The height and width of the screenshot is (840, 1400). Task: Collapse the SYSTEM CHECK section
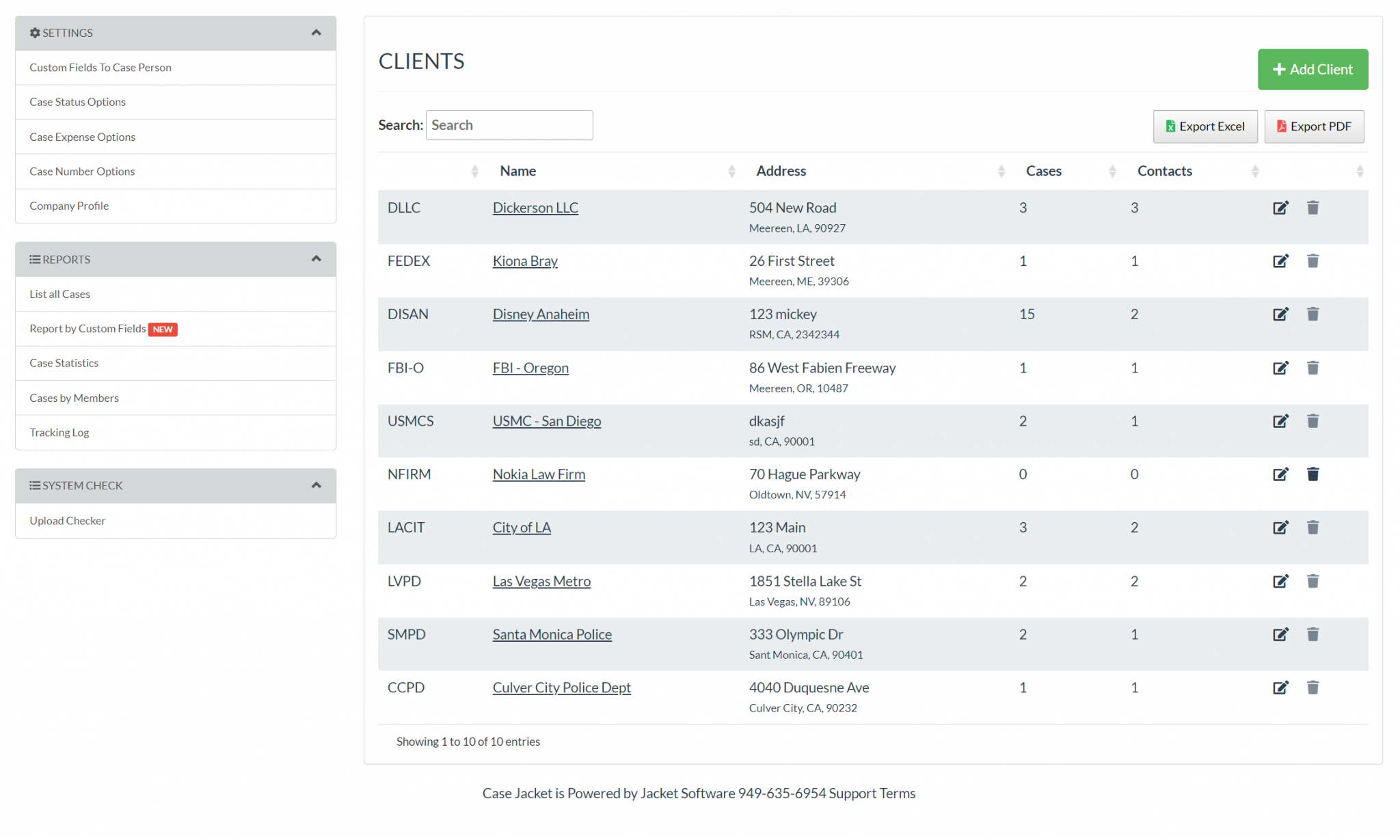coord(316,485)
